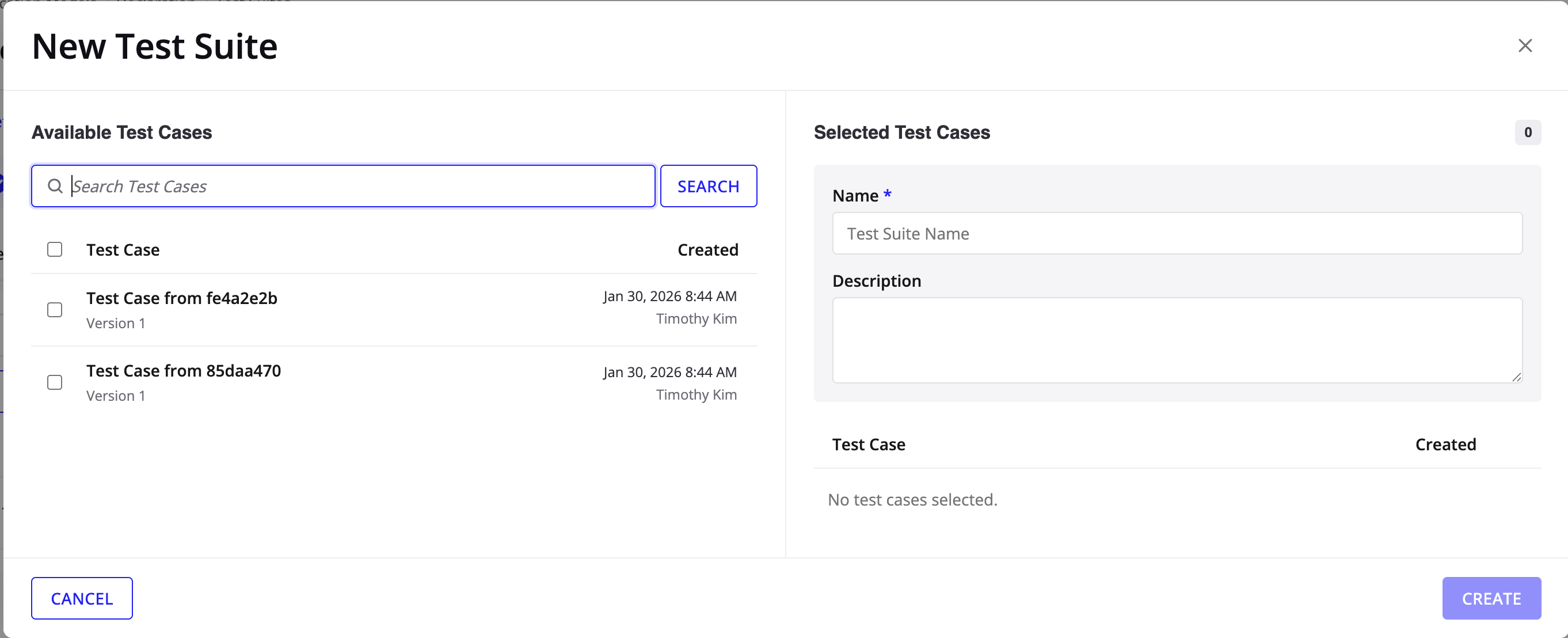Click 'Version 1' under Test Case fe4a2e2b
The height and width of the screenshot is (638, 1568).
coord(116,323)
